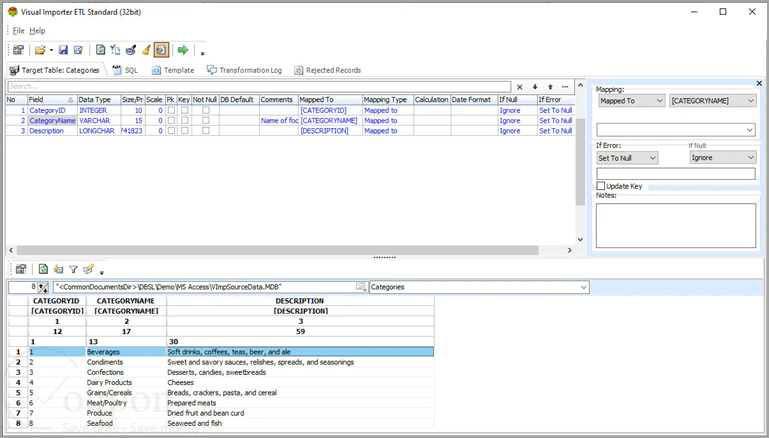Click the Y-document icon in top toolbar
Screen dimensions: 769x438
tap(115, 50)
